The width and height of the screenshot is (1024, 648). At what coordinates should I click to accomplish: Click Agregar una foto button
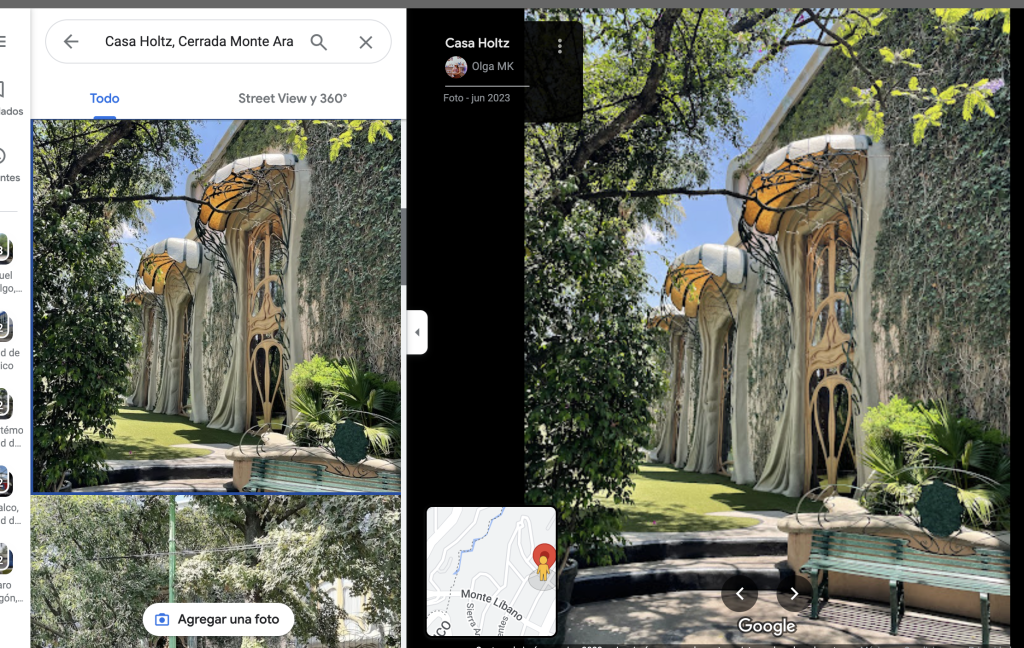[218, 619]
